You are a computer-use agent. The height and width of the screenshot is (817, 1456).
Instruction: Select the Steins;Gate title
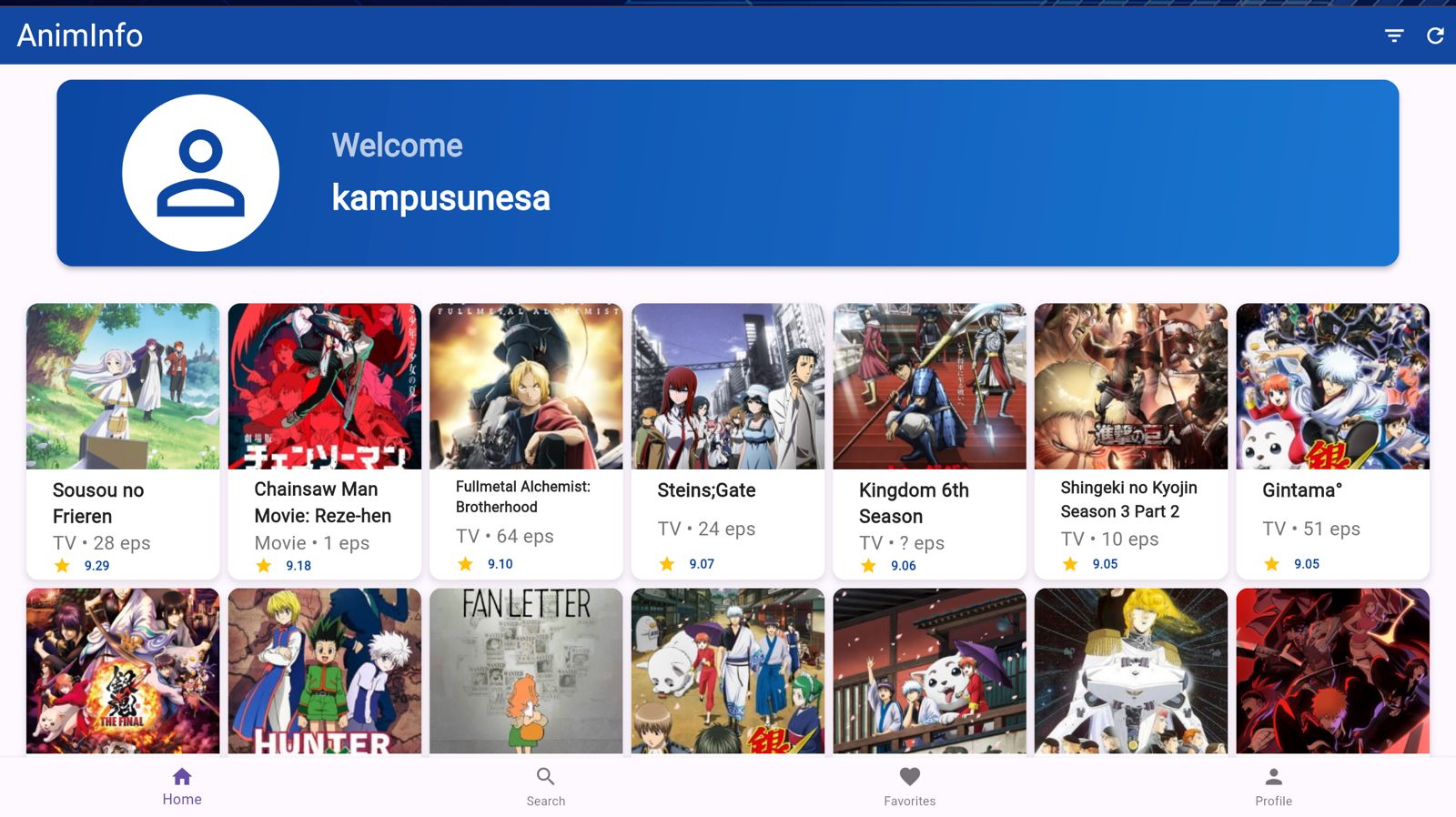[x=706, y=490]
